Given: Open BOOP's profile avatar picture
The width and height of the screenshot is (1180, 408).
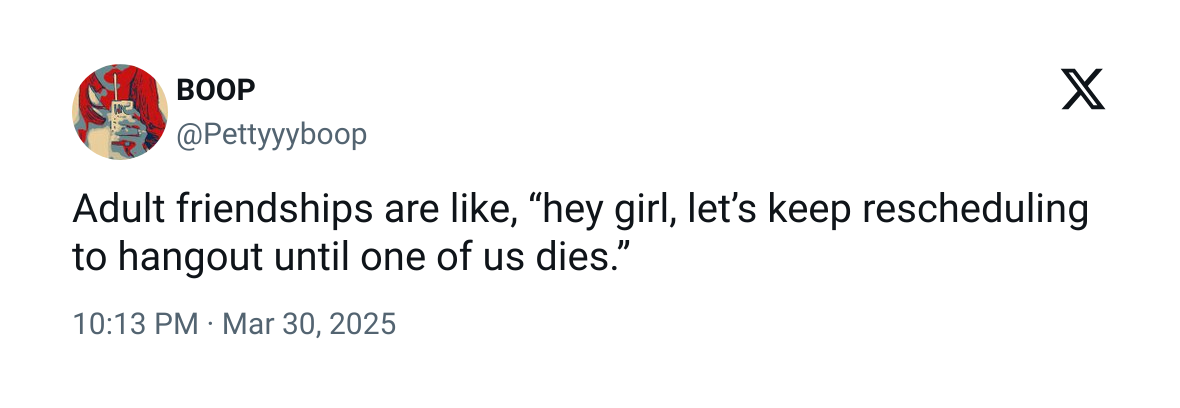Looking at the screenshot, I should click(x=120, y=112).
